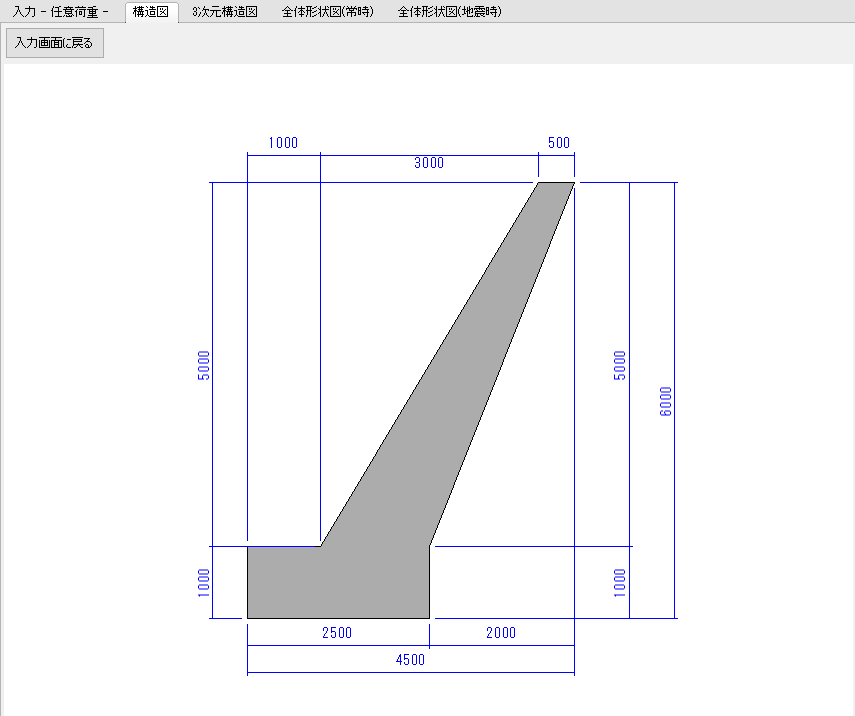Click the 入力画面に戻る button
This screenshot has height=716, width=855.
click(55, 43)
